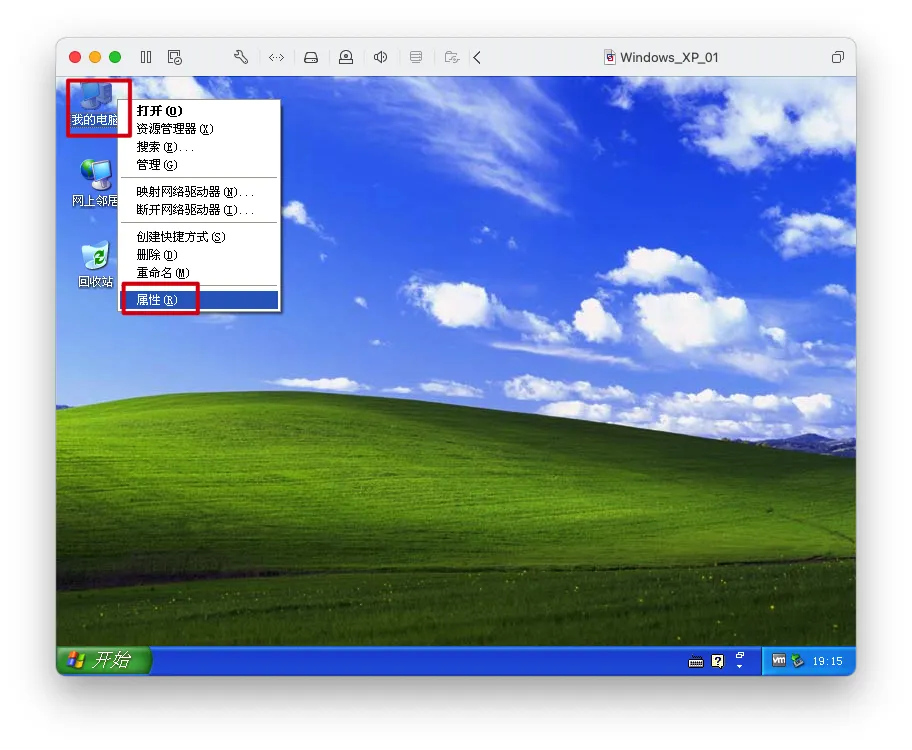Screen dimensions: 912x750
Task: Click the VMware Tools tray icon
Action: [779, 660]
